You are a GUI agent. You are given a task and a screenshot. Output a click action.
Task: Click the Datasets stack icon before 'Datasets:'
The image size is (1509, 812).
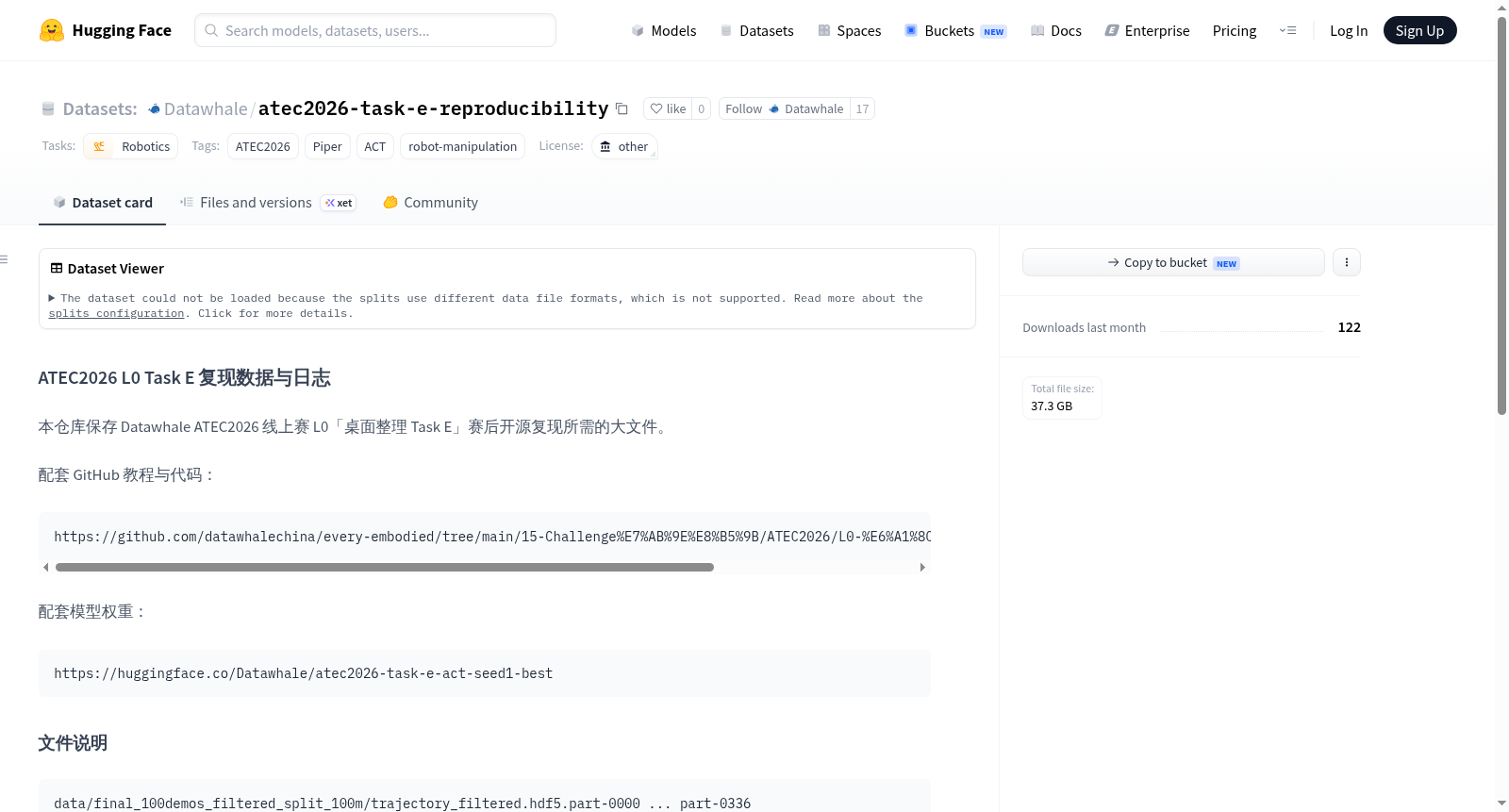[x=48, y=108]
